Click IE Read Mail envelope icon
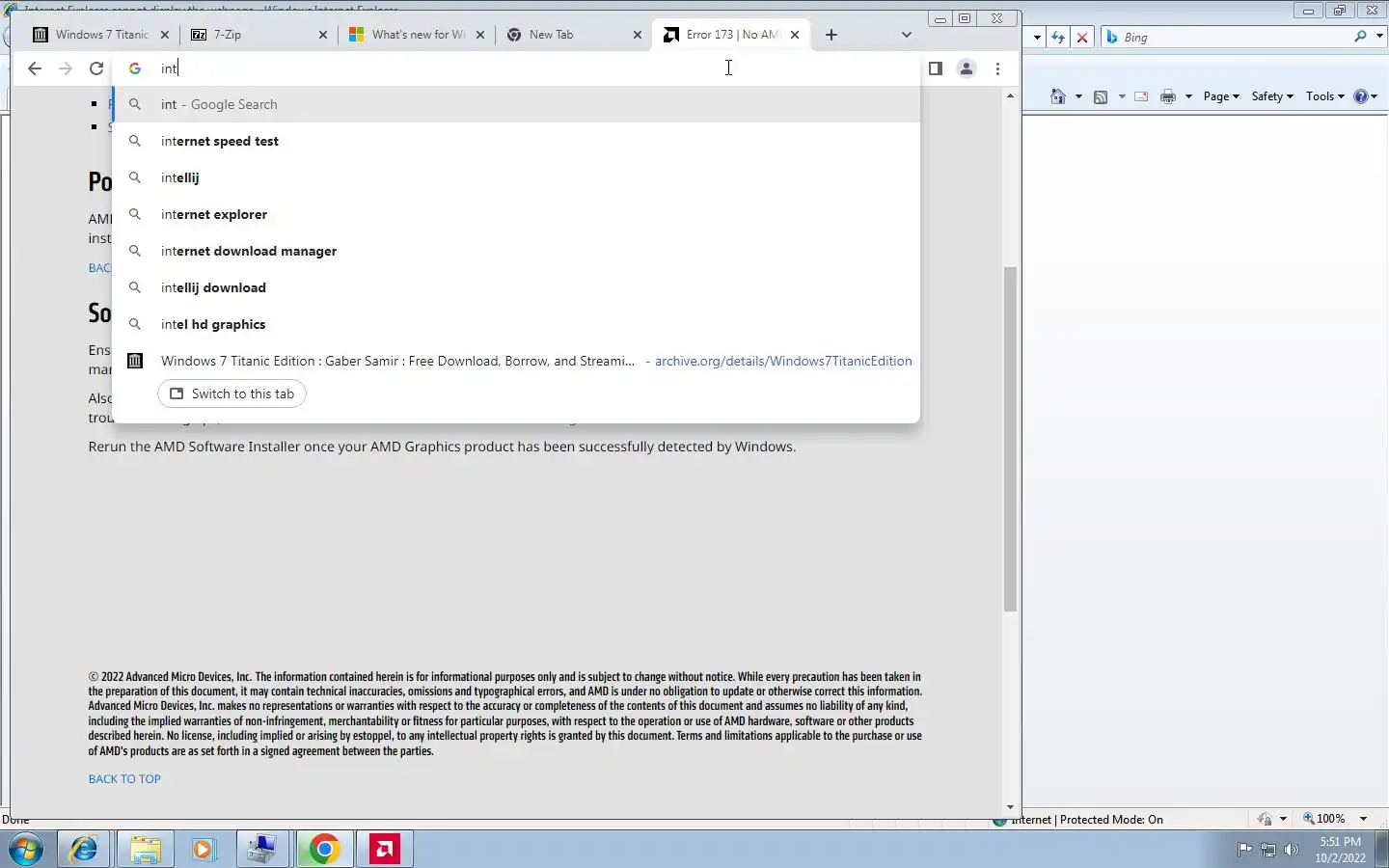This screenshot has width=1389, height=868. pos(1141,96)
